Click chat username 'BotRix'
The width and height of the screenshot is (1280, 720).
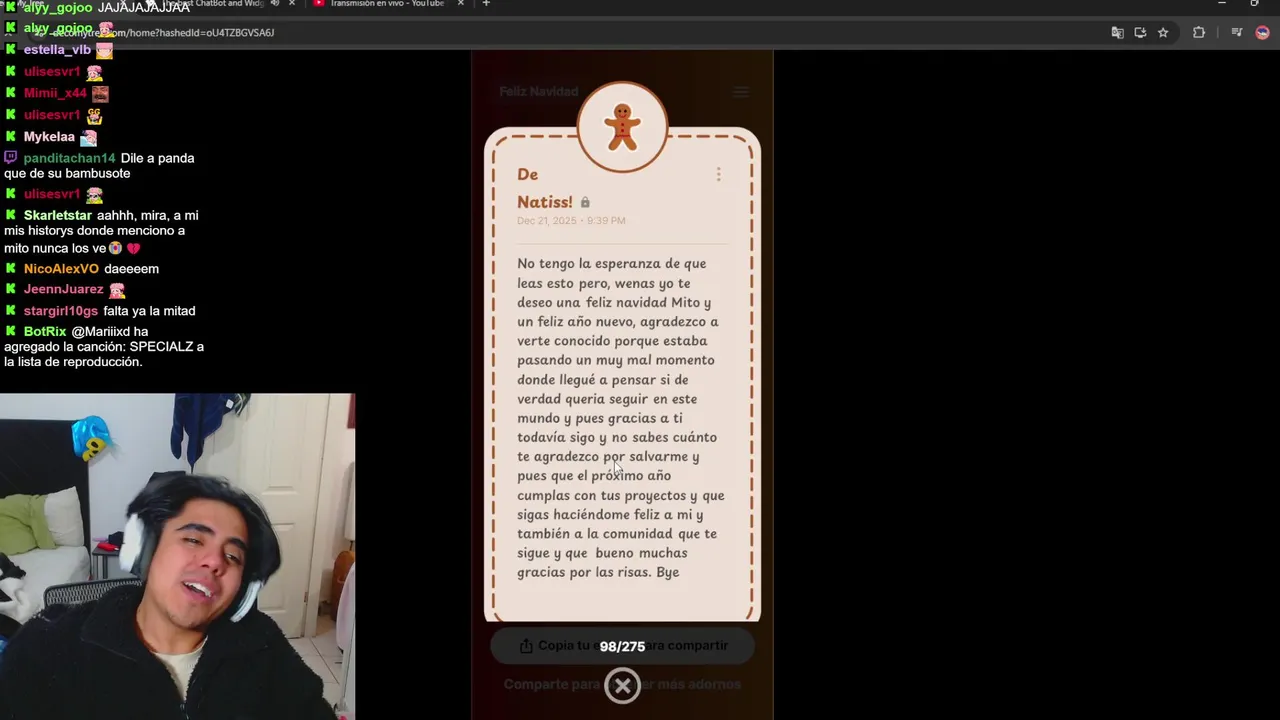click(x=45, y=332)
